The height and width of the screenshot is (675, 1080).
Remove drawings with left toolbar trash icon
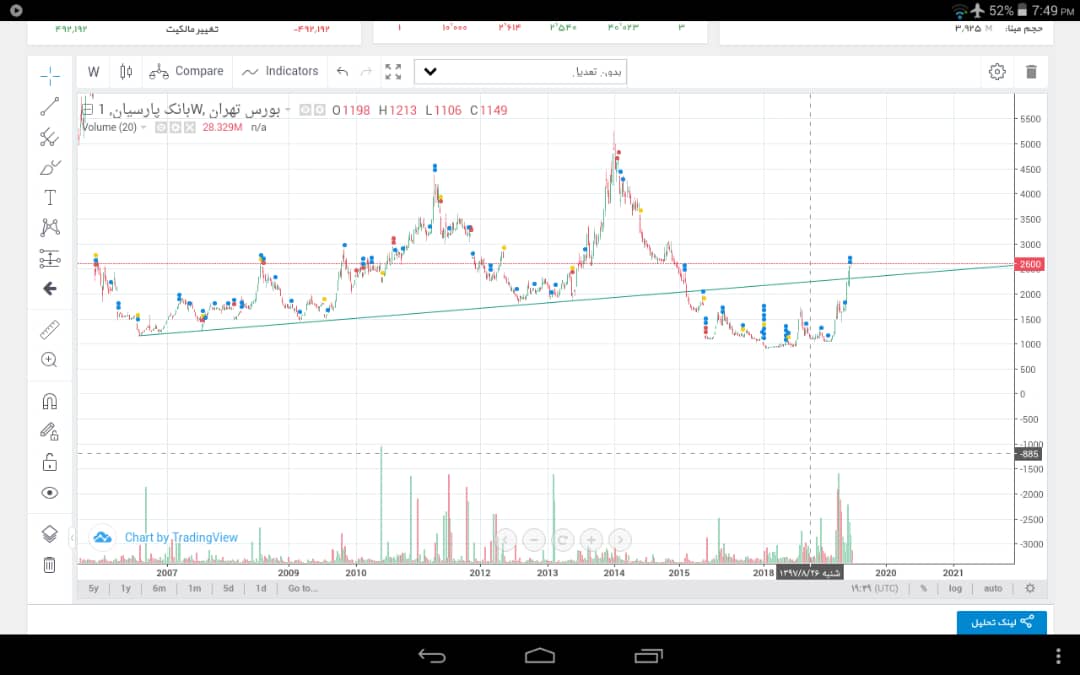tap(50, 565)
